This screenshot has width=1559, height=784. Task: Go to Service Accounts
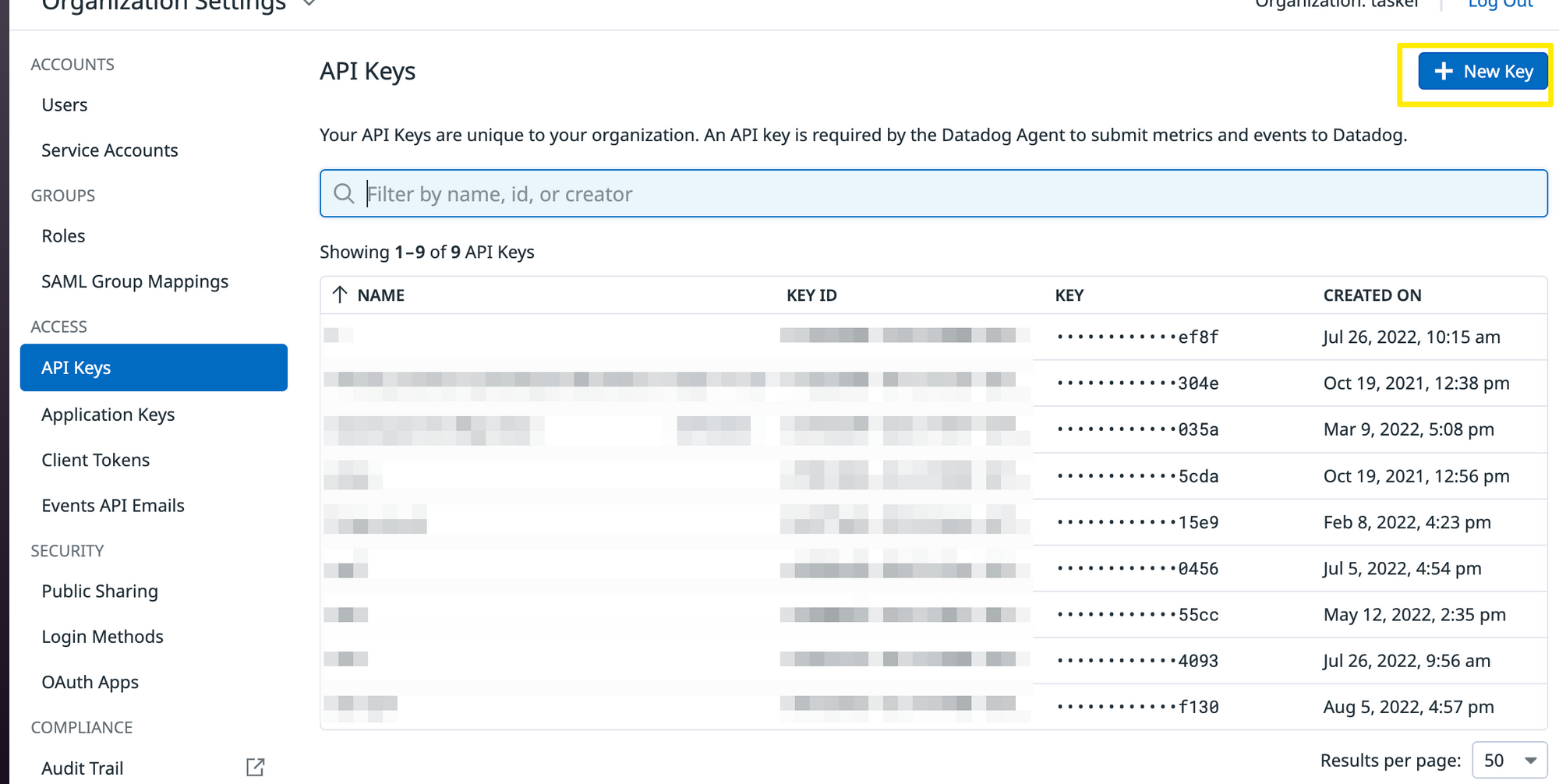(x=110, y=150)
